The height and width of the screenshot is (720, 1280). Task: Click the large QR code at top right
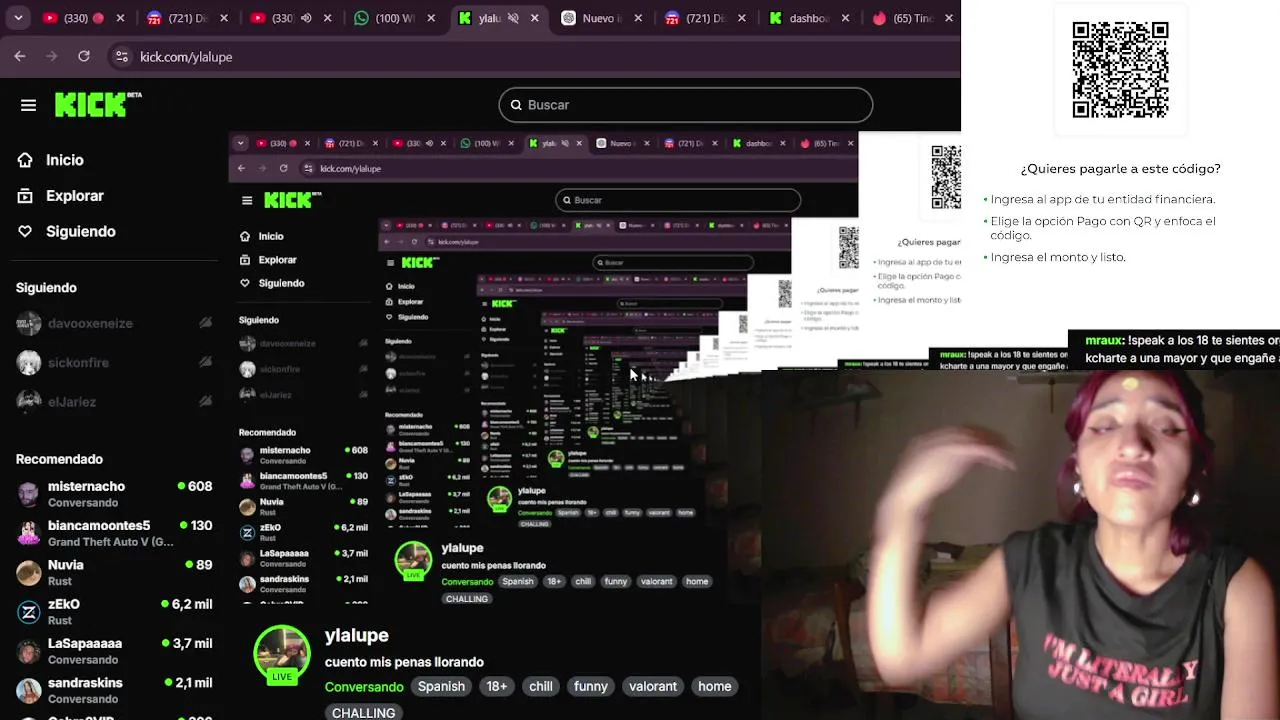click(1120, 70)
